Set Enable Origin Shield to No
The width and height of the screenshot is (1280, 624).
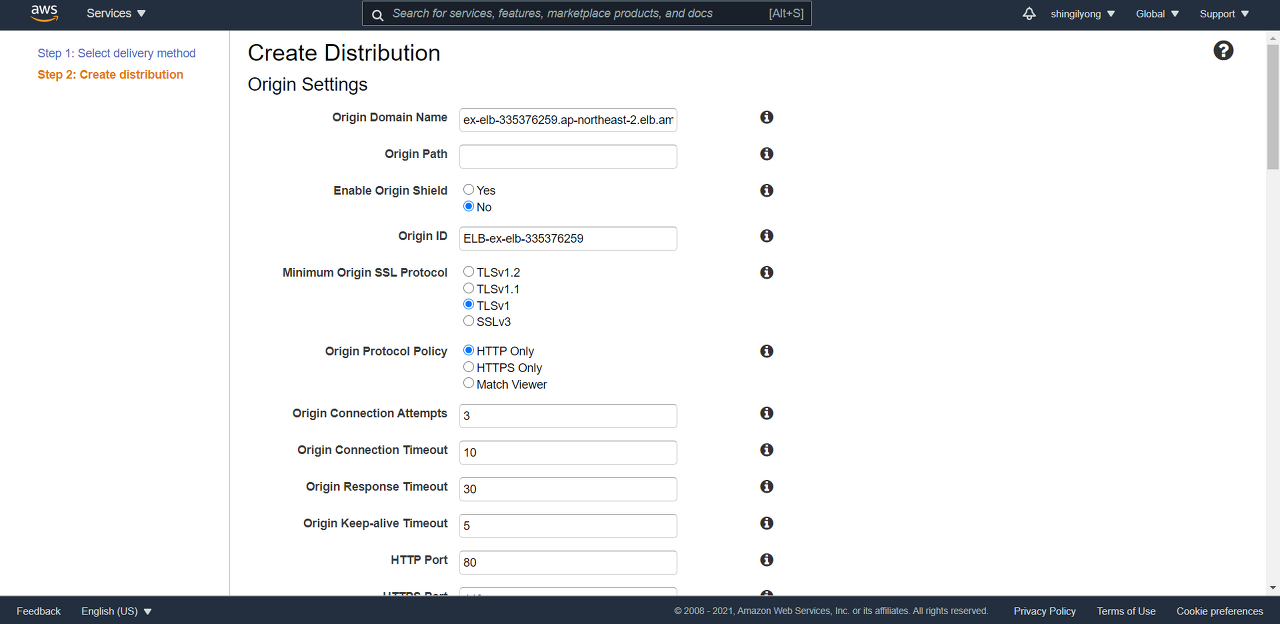click(x=468, y=206)
